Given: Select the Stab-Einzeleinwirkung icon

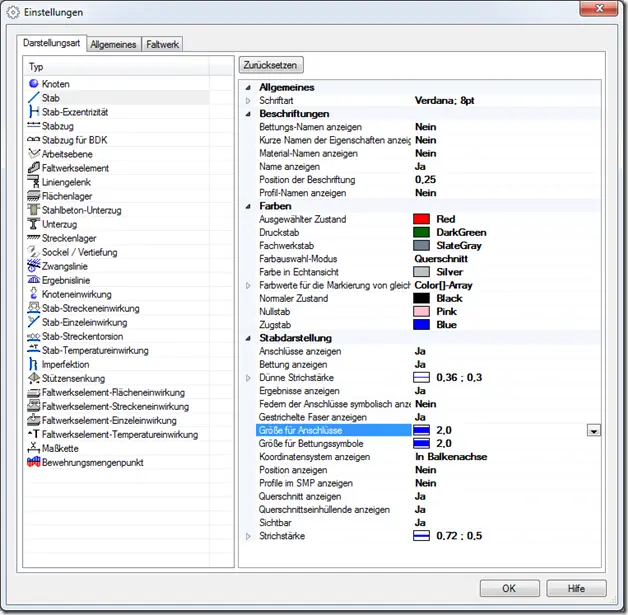Looking at the screenshot, I should click(34, 322).
